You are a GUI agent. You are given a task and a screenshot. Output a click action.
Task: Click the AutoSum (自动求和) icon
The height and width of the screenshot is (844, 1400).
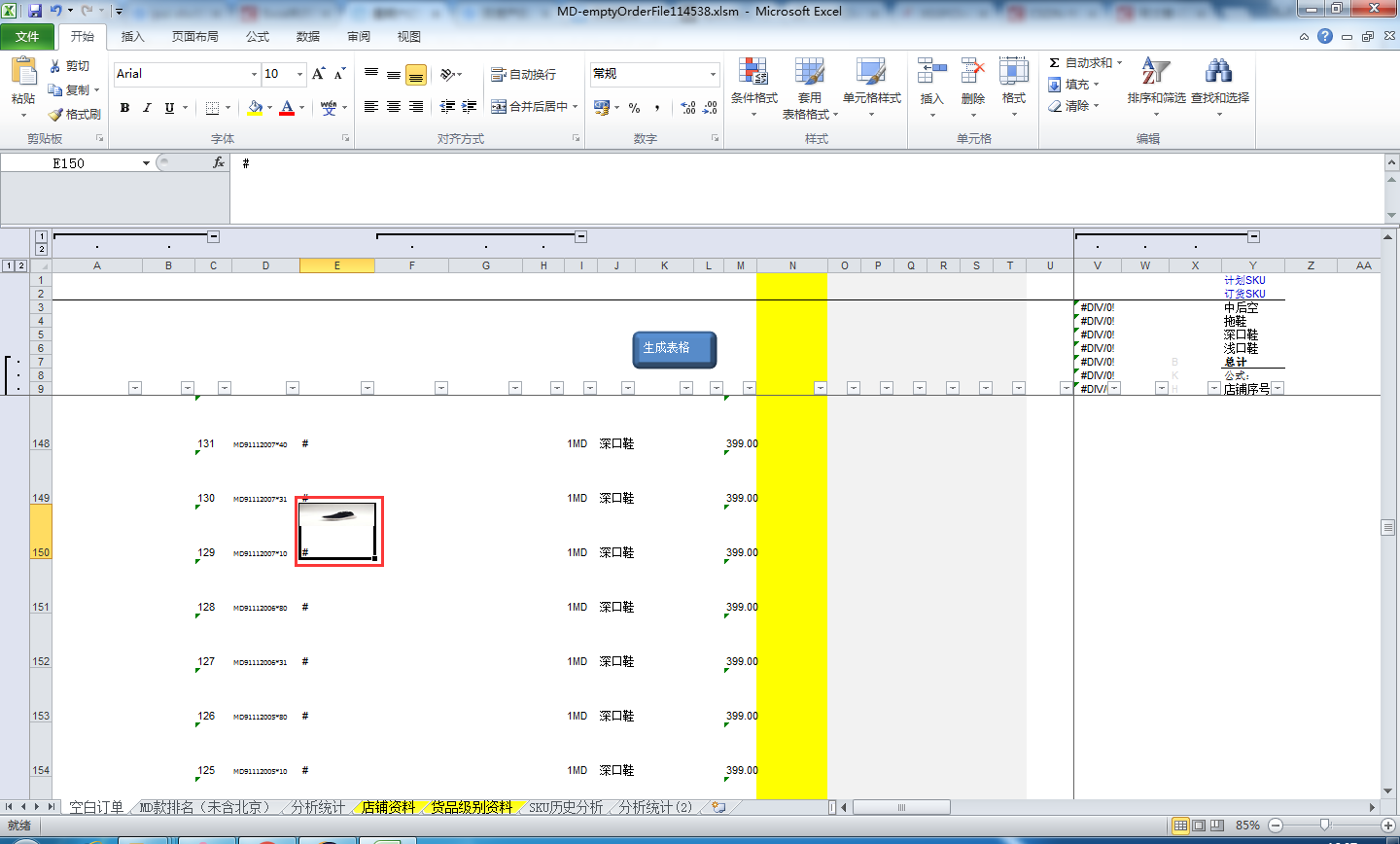click(x=1056, y=61)
